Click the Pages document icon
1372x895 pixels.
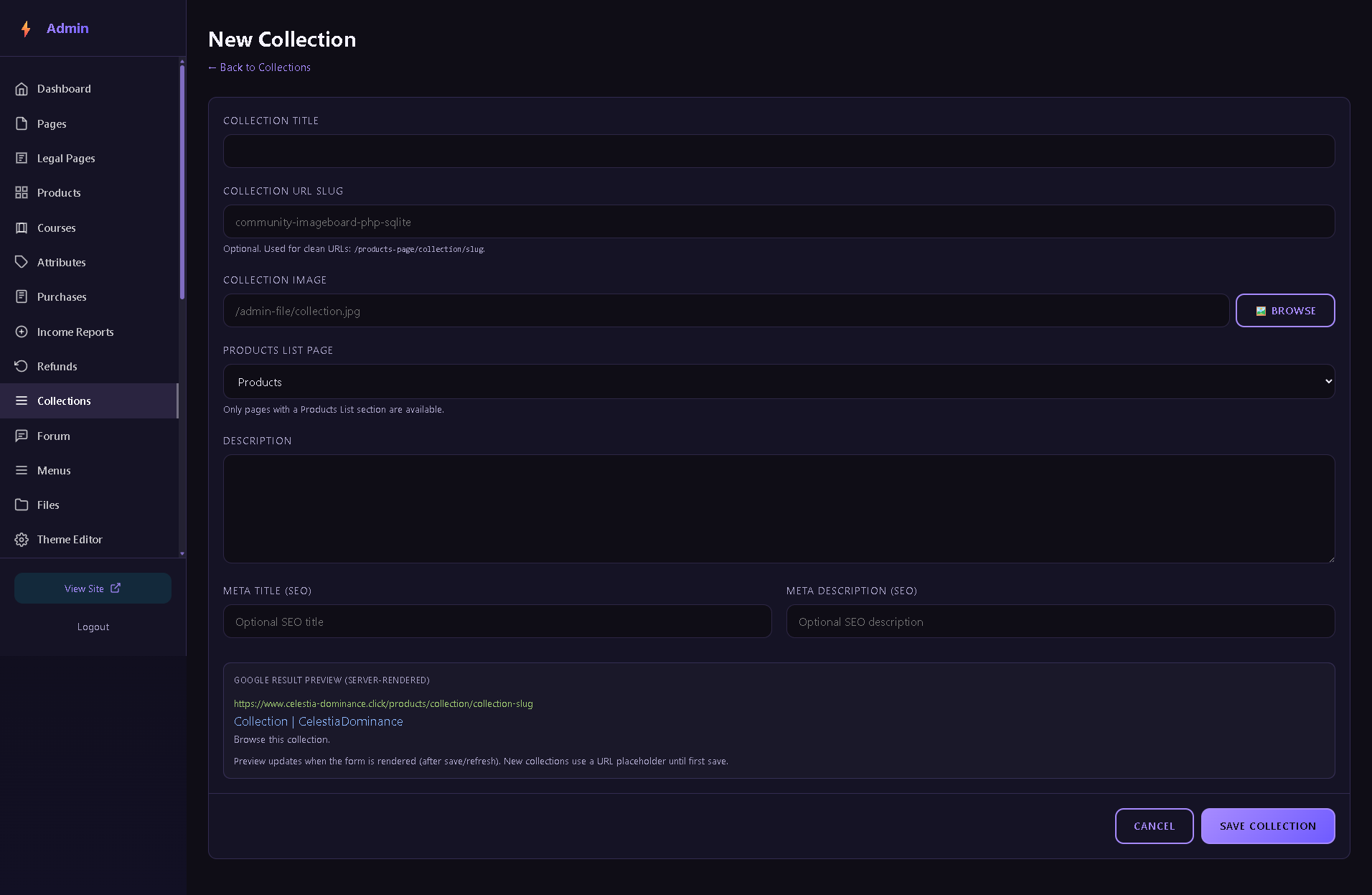22,123
